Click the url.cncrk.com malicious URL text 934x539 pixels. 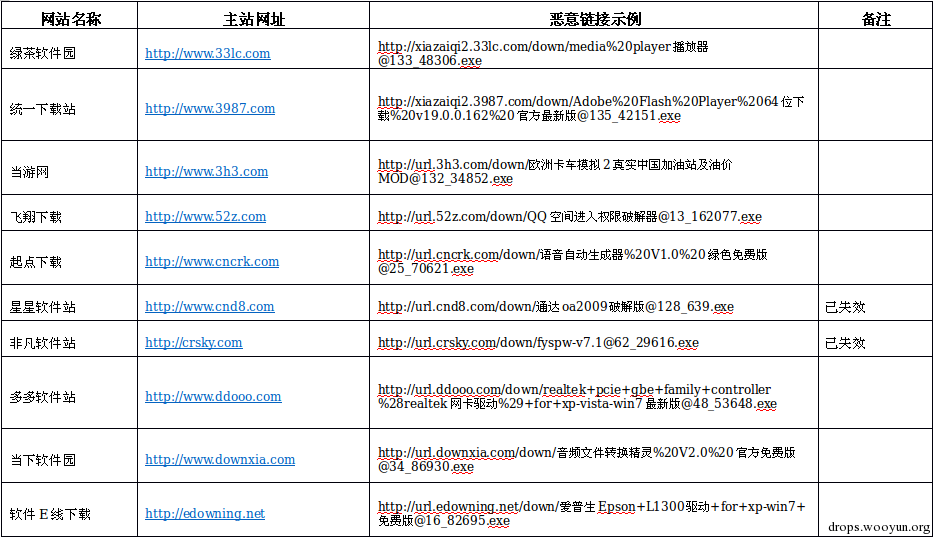coord(572,261)
